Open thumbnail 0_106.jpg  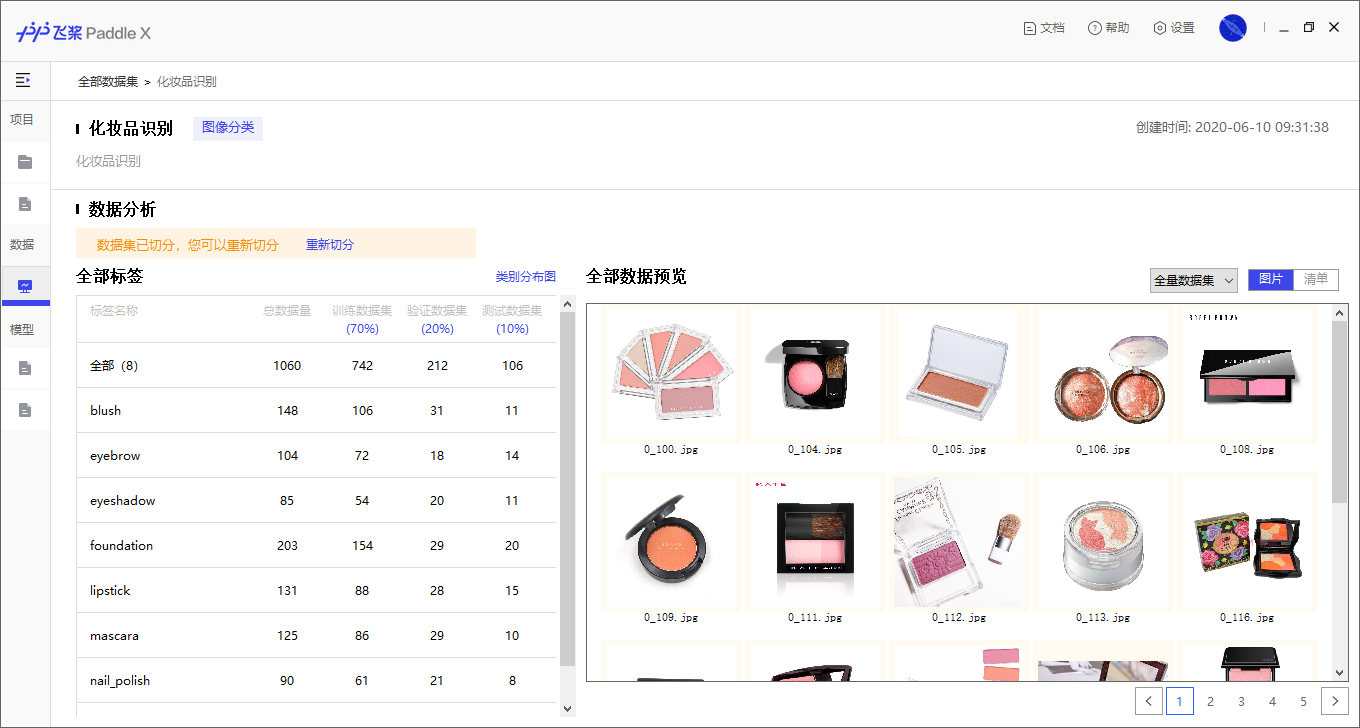pos(1103,375)
